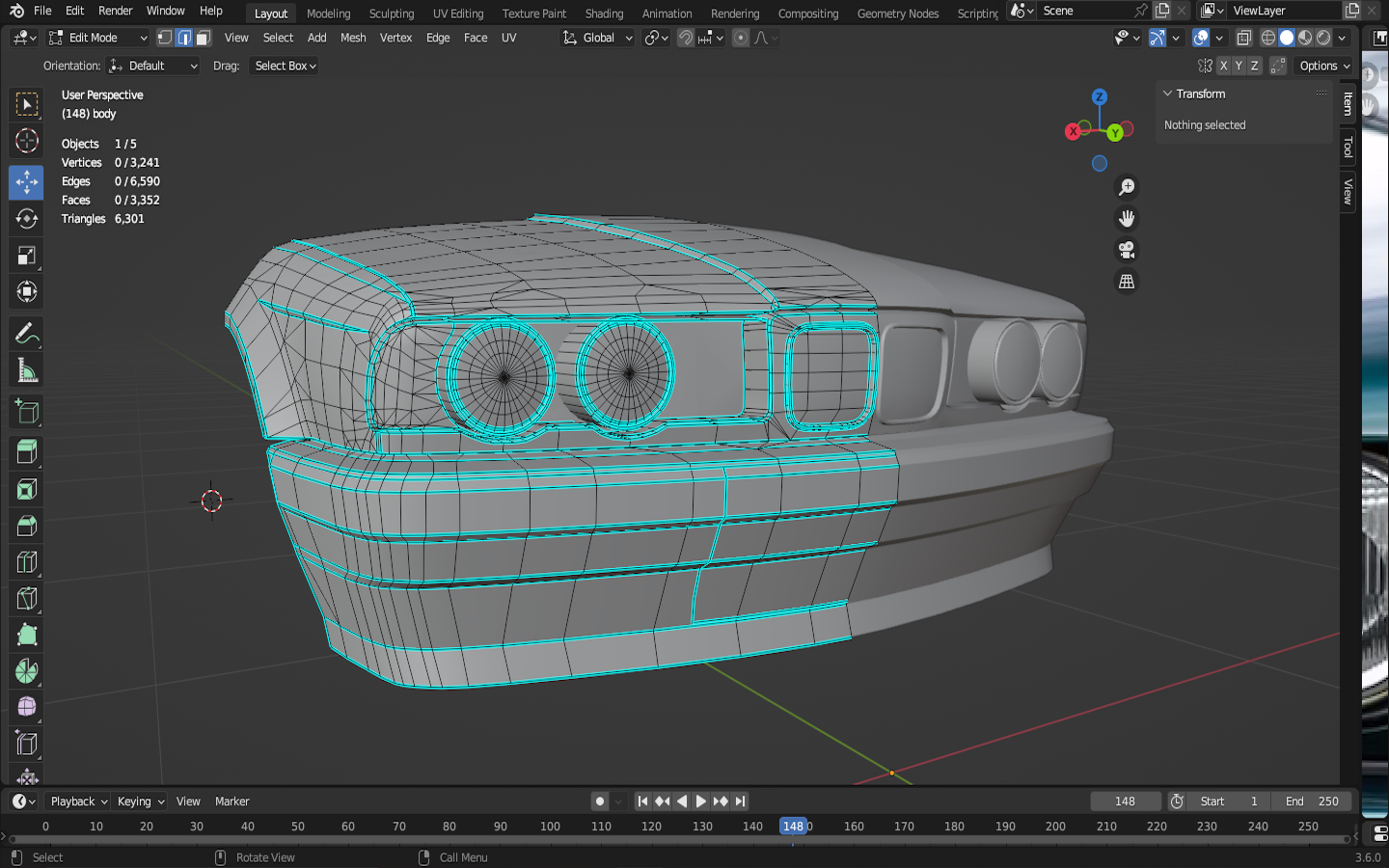Select the Scale tool
1389x868 pixels.
click(x=26, y=256)
